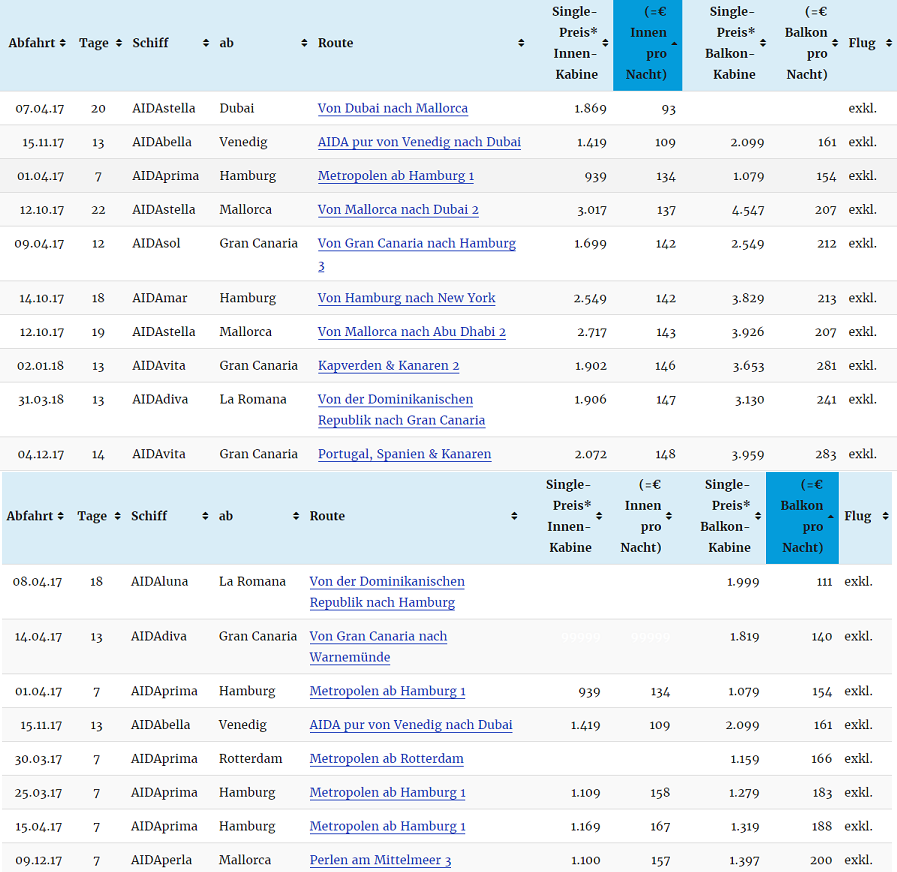The height and width of the screenshot is (872, 897).
Task: Open Metropolen ab Hamburg 1 in top table
Action: point(396,176)
